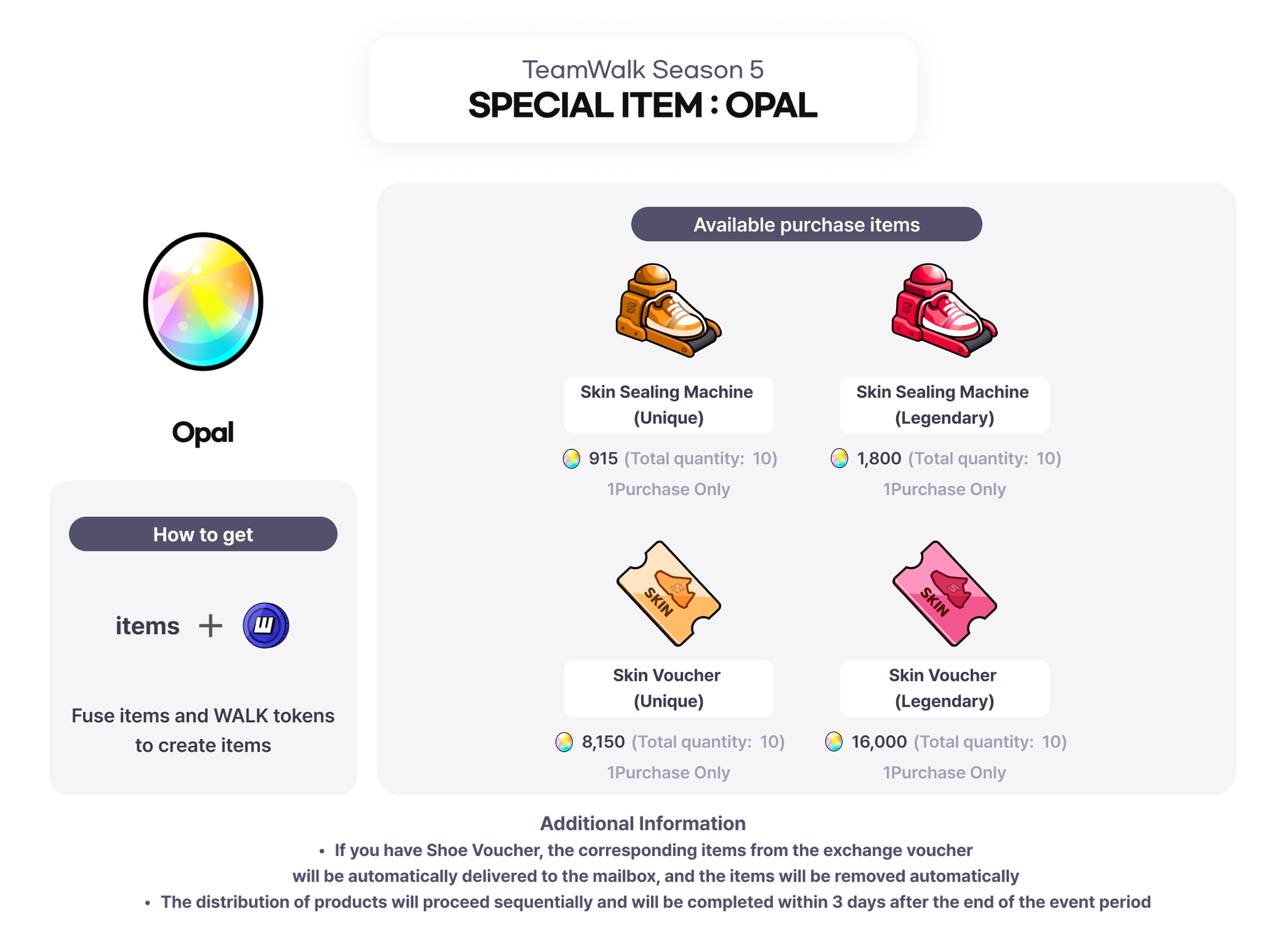
Task: Click the Available purchase items header
Action: pyautogui.click(x=806, y=224)
